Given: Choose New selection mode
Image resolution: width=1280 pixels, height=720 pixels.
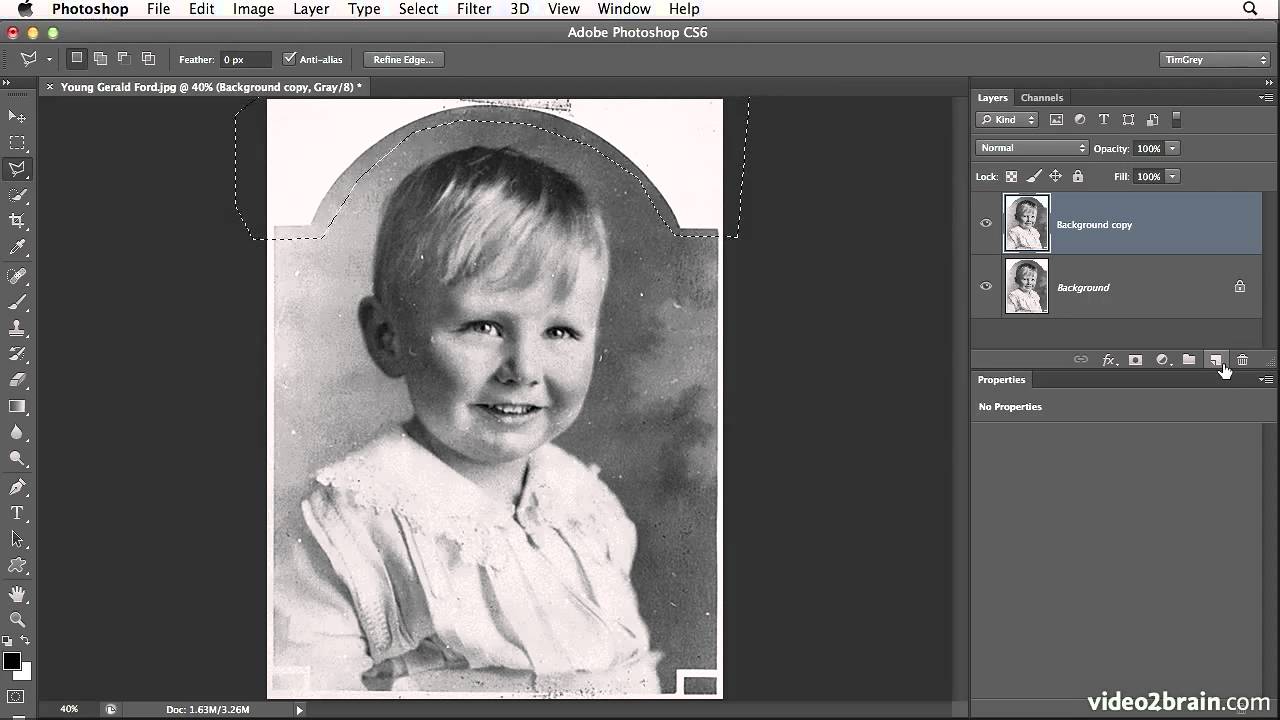Looking at the screenshot, I should (76, 59).
